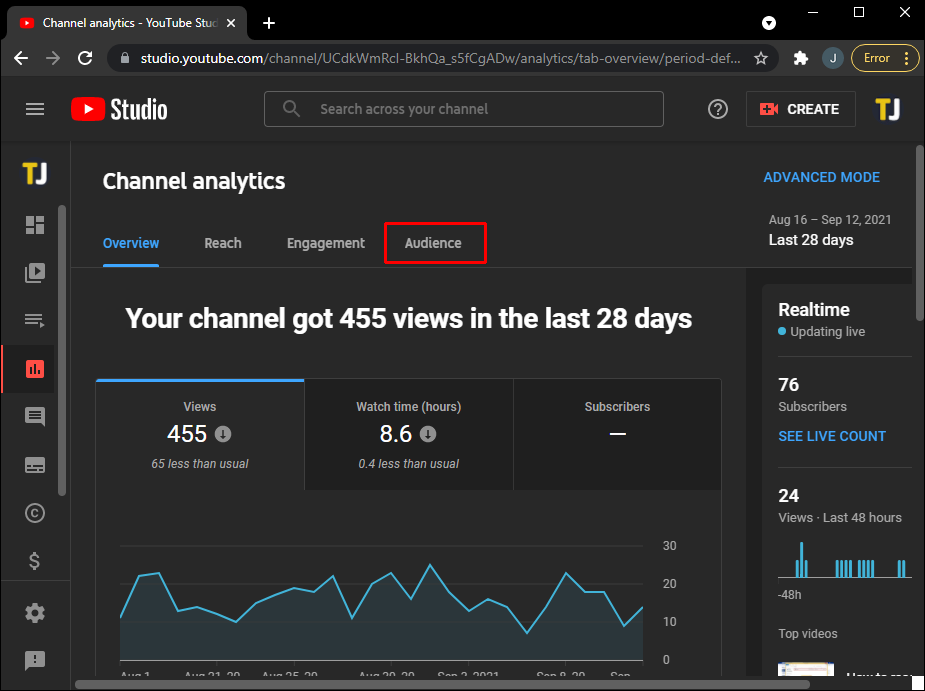Bookmark this page with star icon
Screen dimensions: 925x691
click(x=761, y=58)
